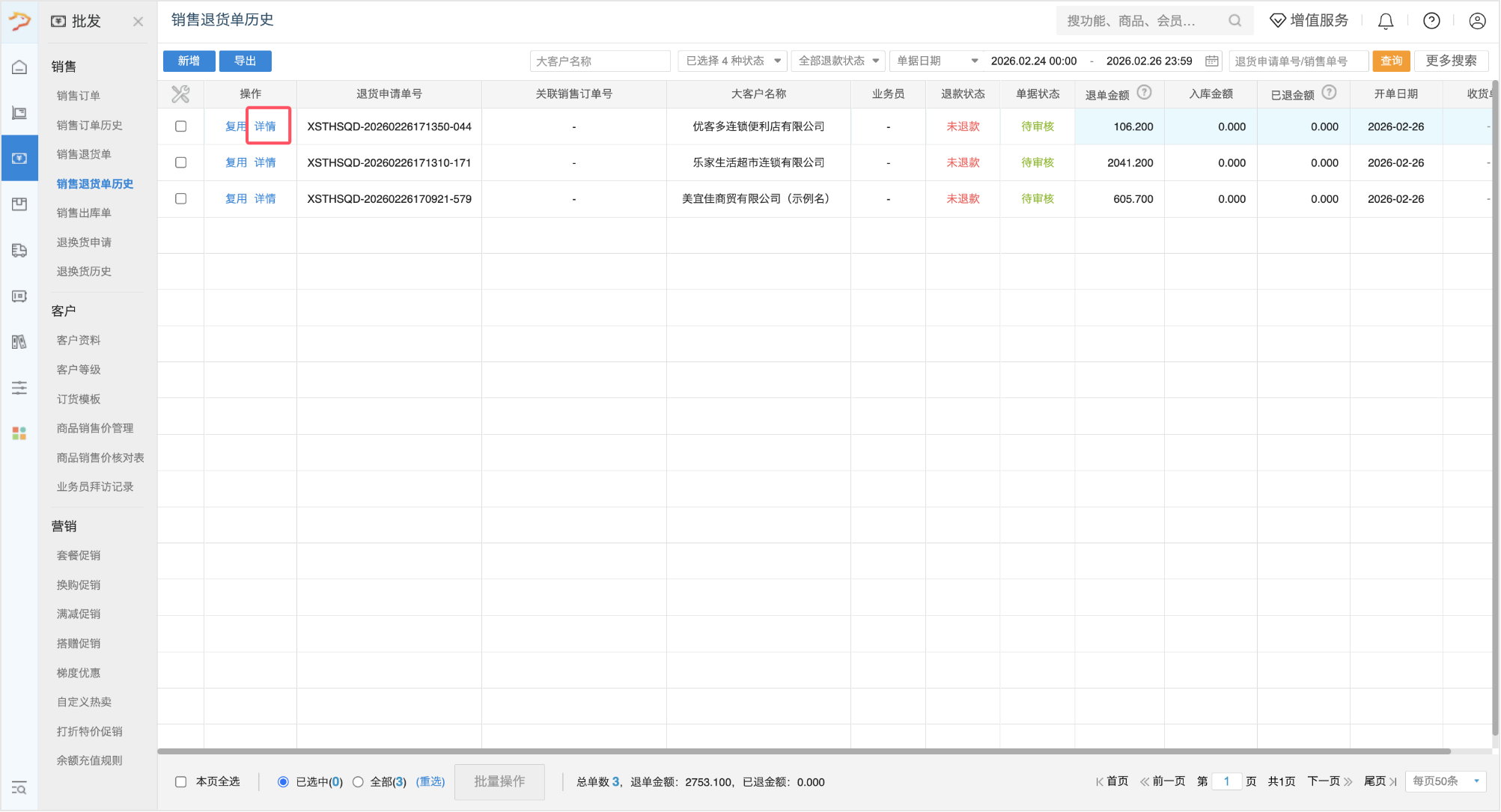Screen dimensions: 1501x812
Task: Check the box for 乐家生活超市 row
Action: (x=180, y=162)
